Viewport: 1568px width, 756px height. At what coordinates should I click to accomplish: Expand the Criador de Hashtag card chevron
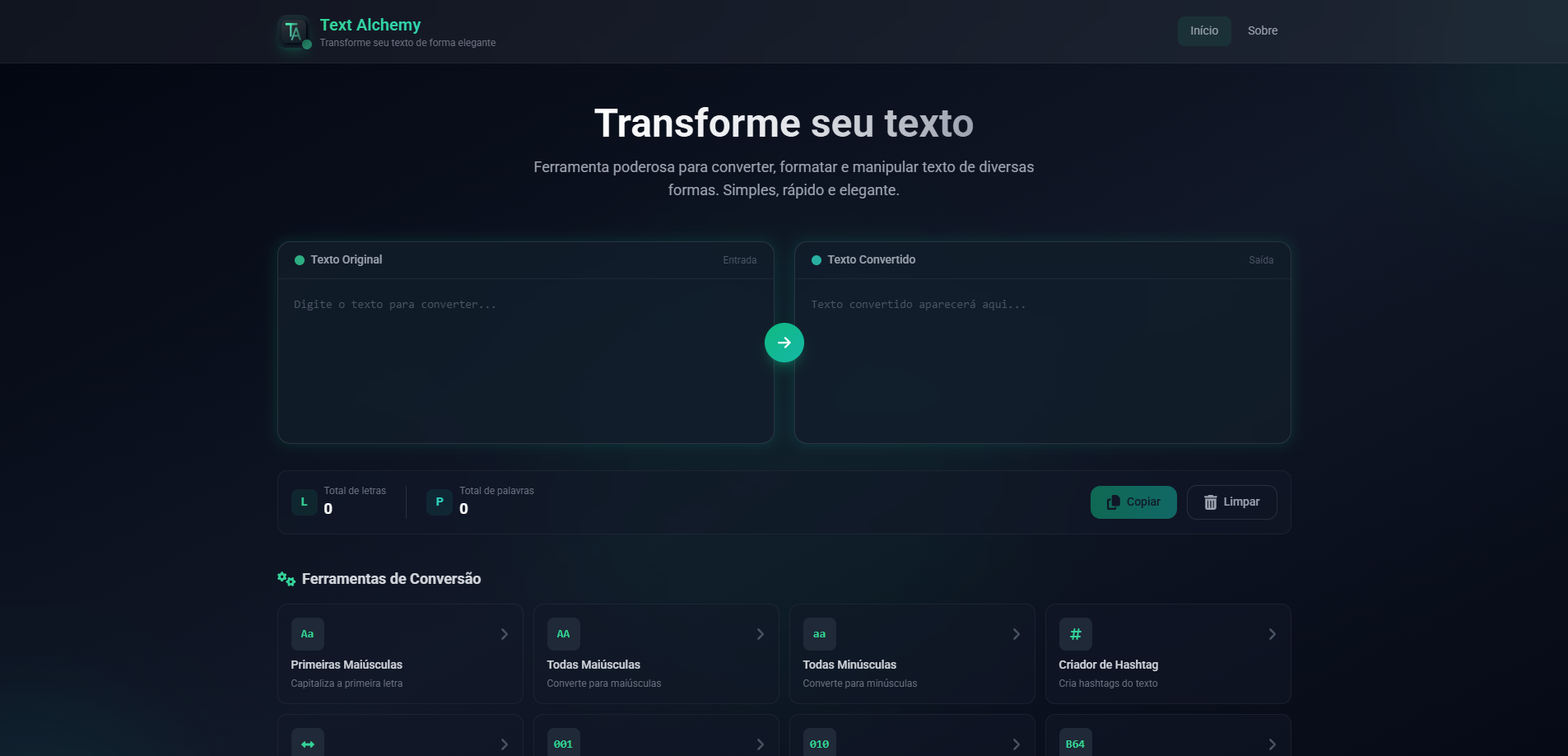tap(1272, 634)
